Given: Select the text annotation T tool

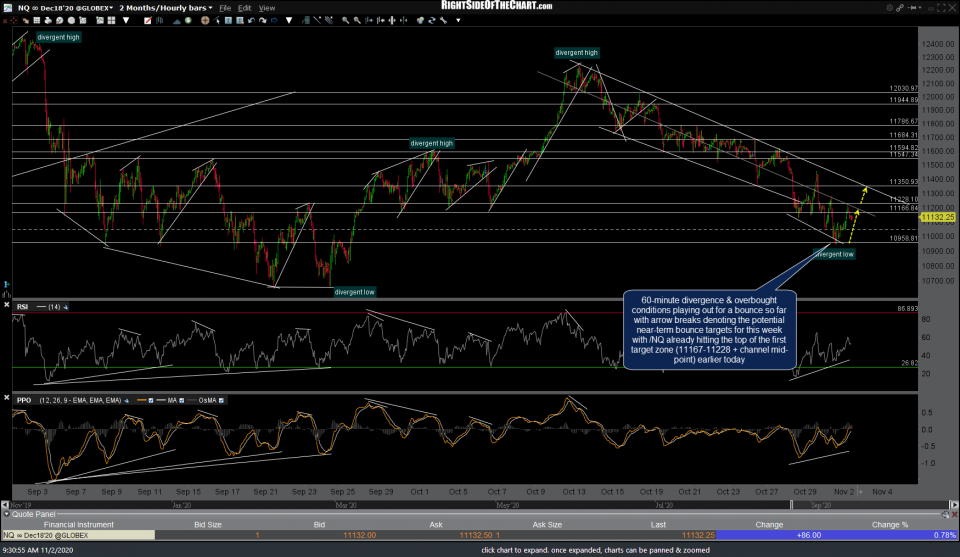Looking at the screenshot, I should point(228,20).
